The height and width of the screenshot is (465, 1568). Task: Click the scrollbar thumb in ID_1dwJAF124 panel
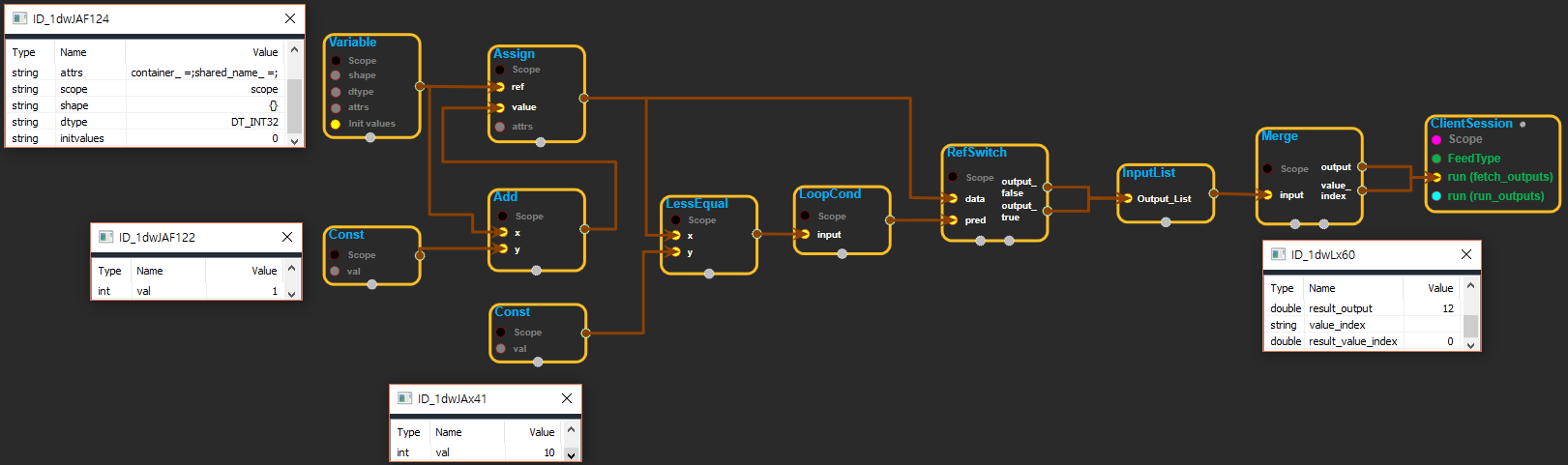[295, 97]
